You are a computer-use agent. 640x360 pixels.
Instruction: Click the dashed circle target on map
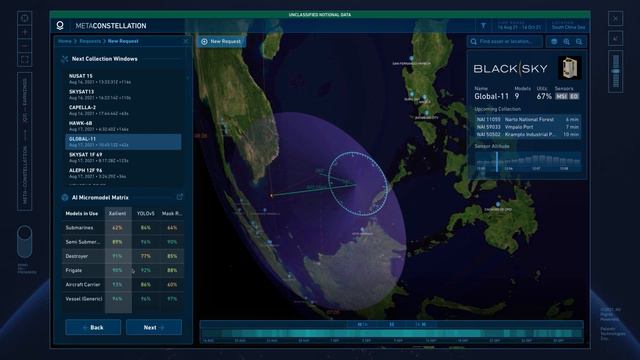(358, 184)
